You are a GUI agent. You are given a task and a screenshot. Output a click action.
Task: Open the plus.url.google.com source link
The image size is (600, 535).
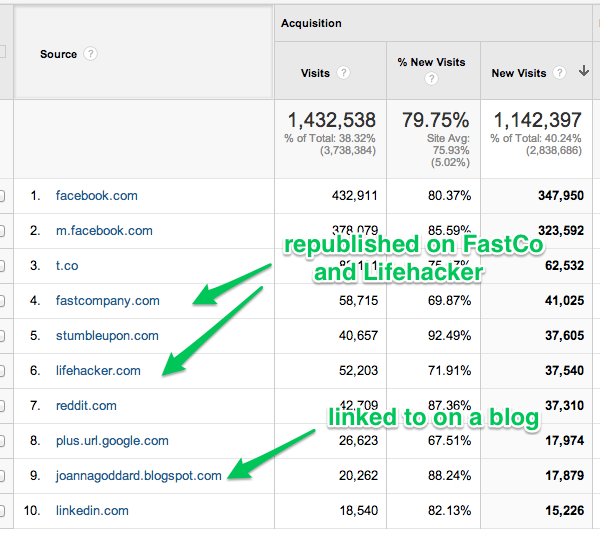pyautogui.click(x=112, y=441)
